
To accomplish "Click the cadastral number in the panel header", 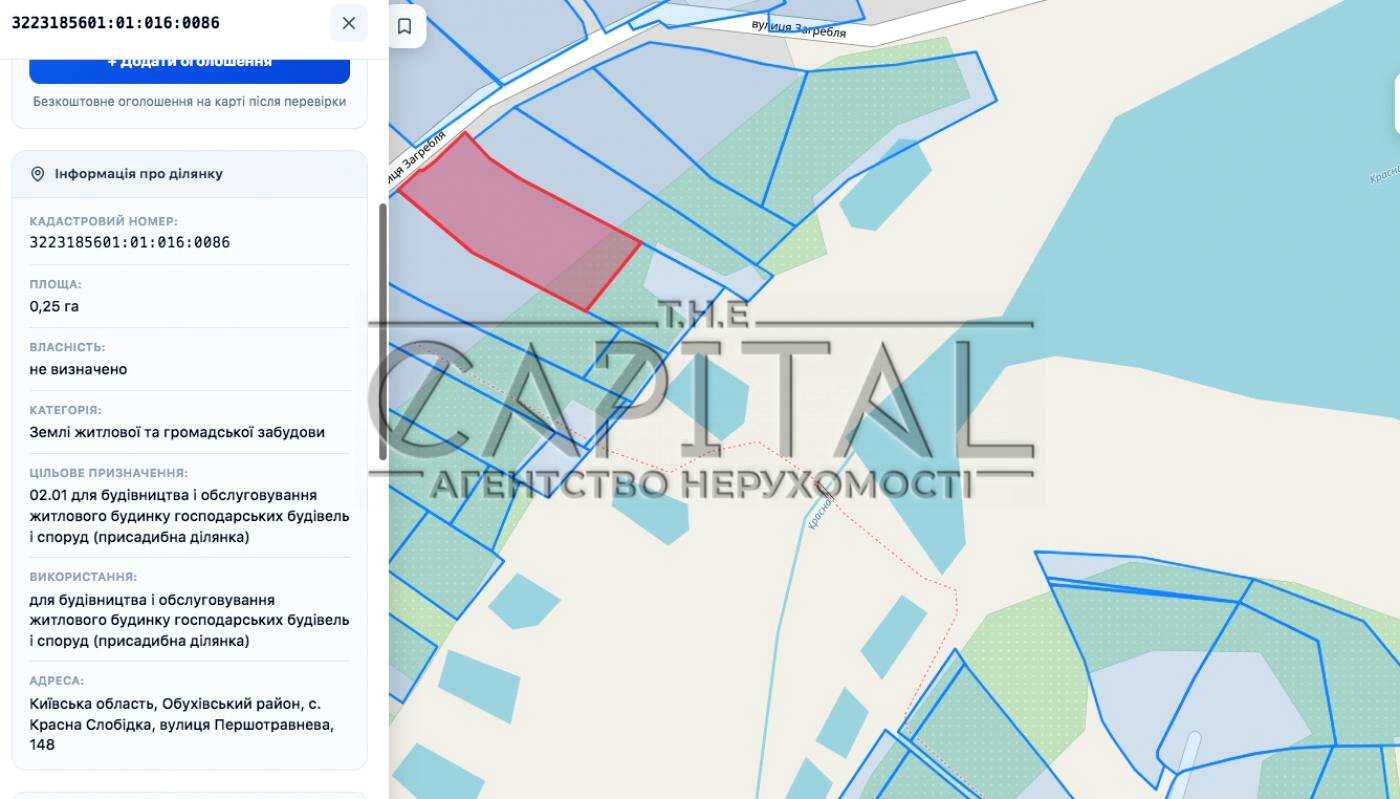I will pos(115,22).
